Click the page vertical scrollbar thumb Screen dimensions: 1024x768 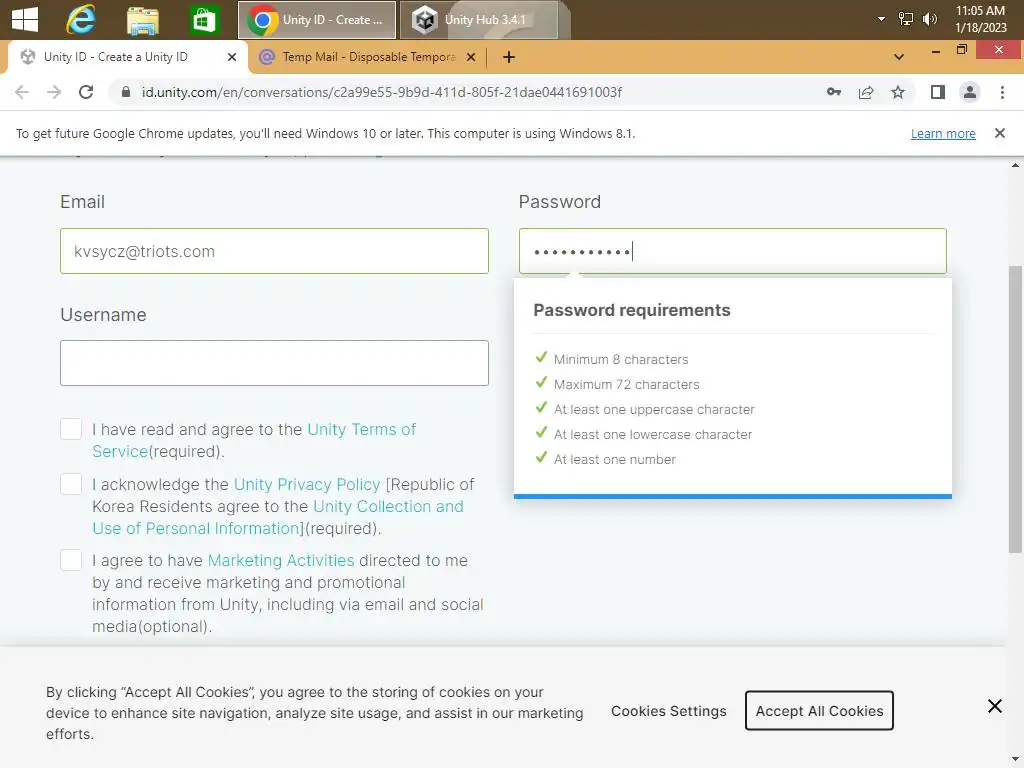point(1015,409)
